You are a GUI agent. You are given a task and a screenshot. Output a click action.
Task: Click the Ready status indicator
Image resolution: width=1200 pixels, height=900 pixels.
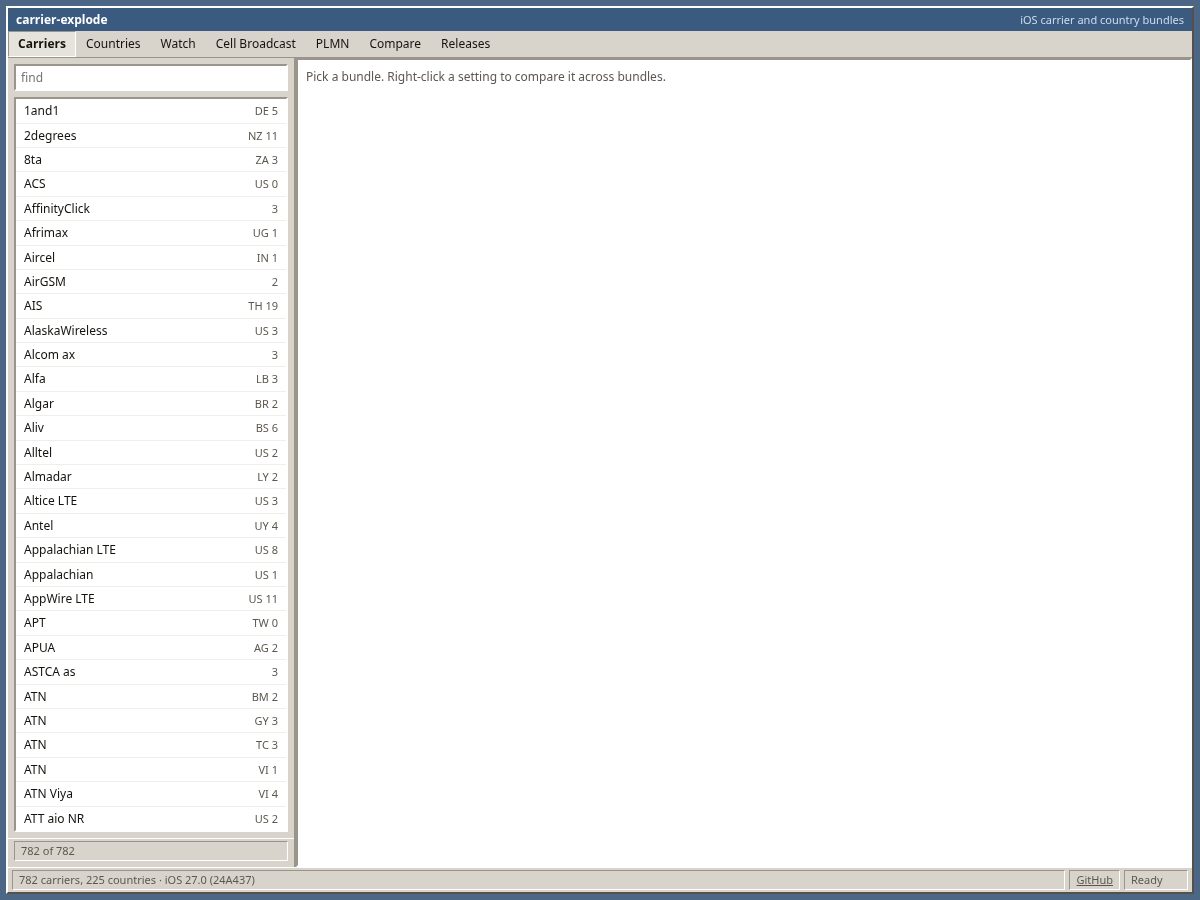coord(1156,880)
